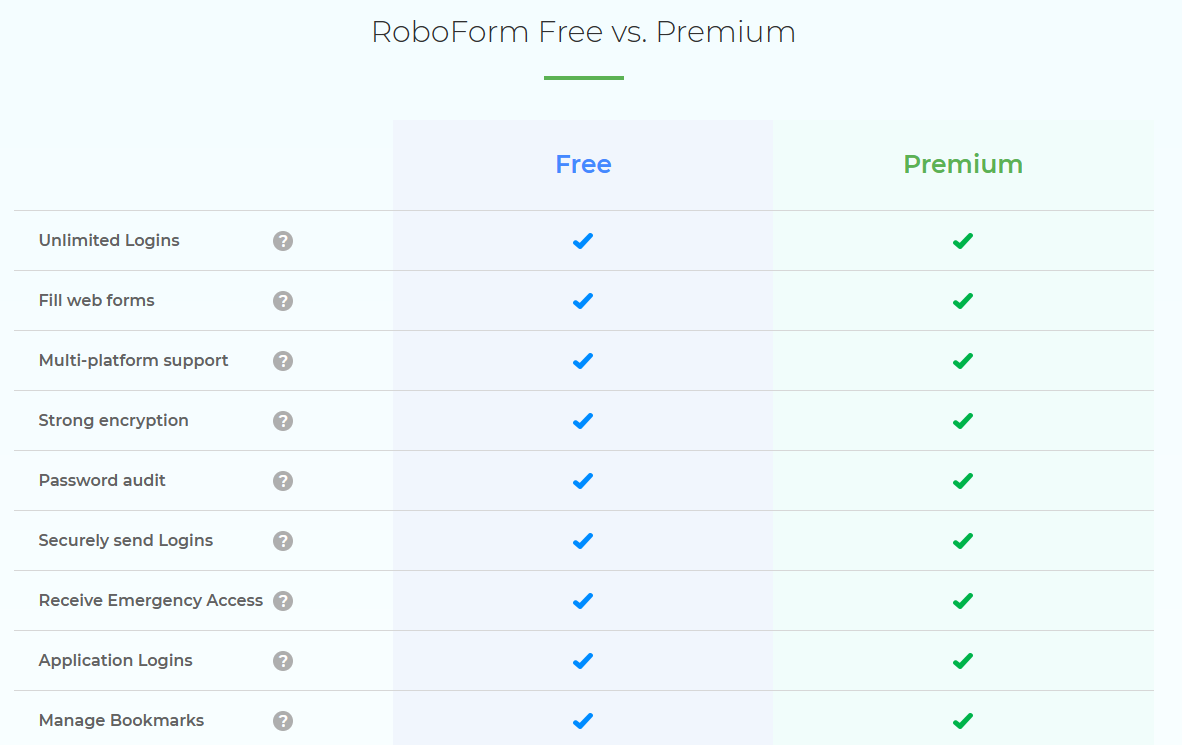Click green Premium checkmark for Password audit

point(963,481)
